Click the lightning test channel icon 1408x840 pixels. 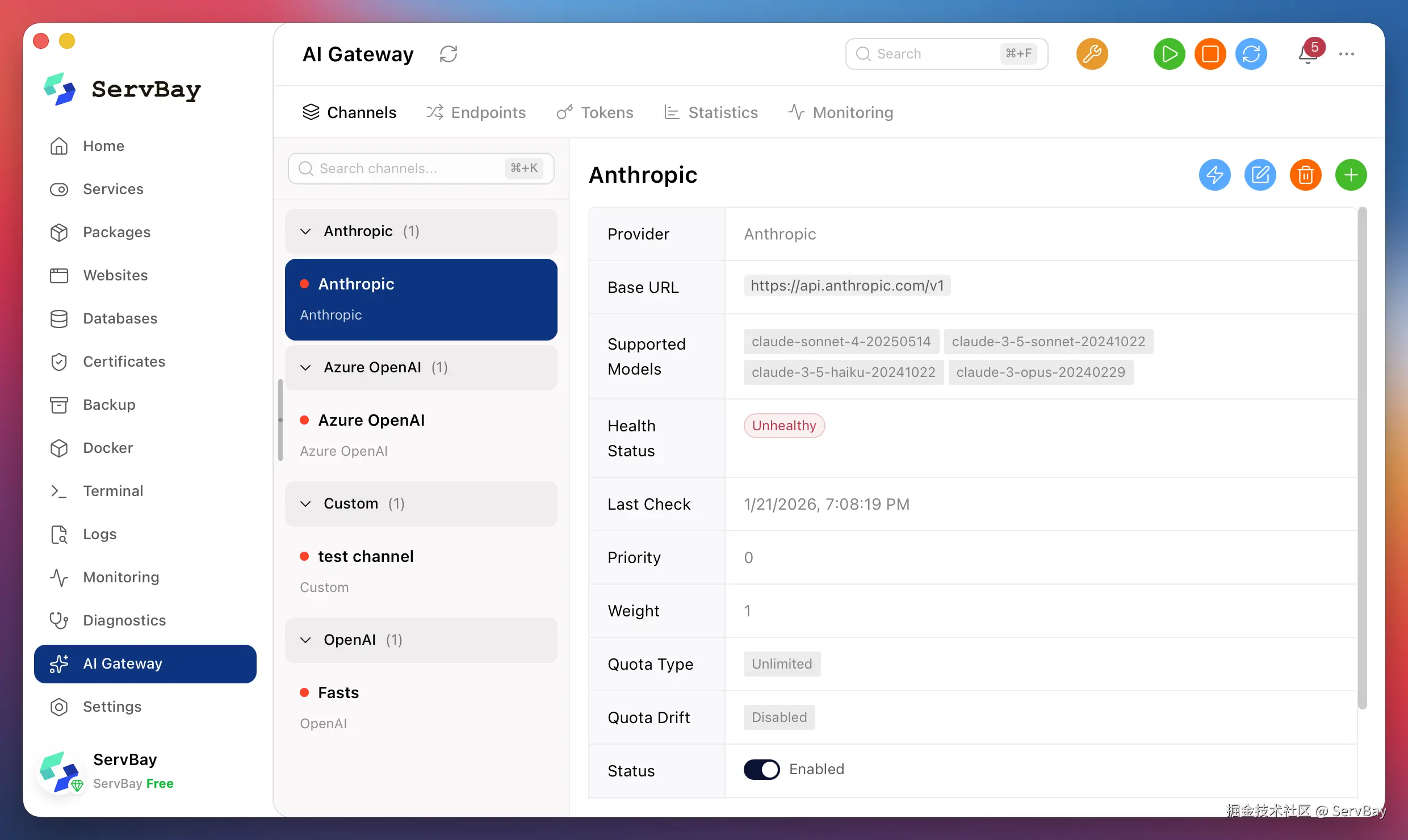pos(1214,175)
